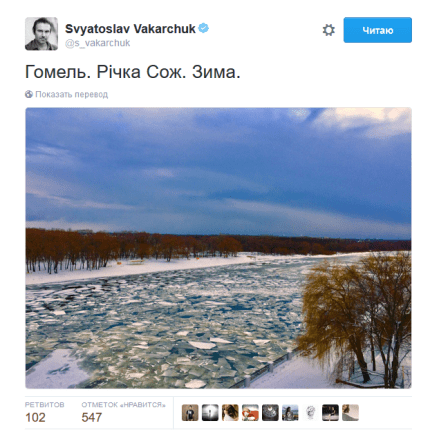The height and width of the screenshot is (430, 430).
Task: Click the eighth liker avatar
Action: pos(330,413)
